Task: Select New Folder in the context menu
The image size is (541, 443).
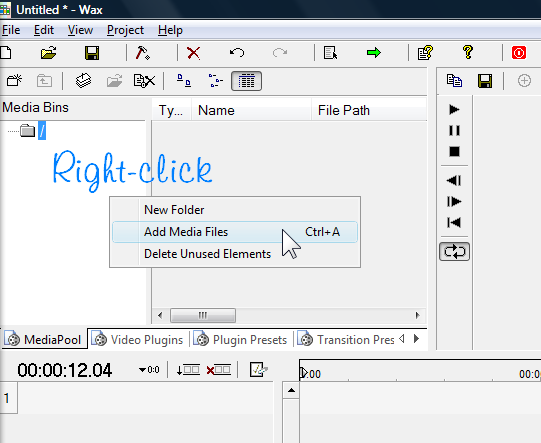Action: pos(174,210)
